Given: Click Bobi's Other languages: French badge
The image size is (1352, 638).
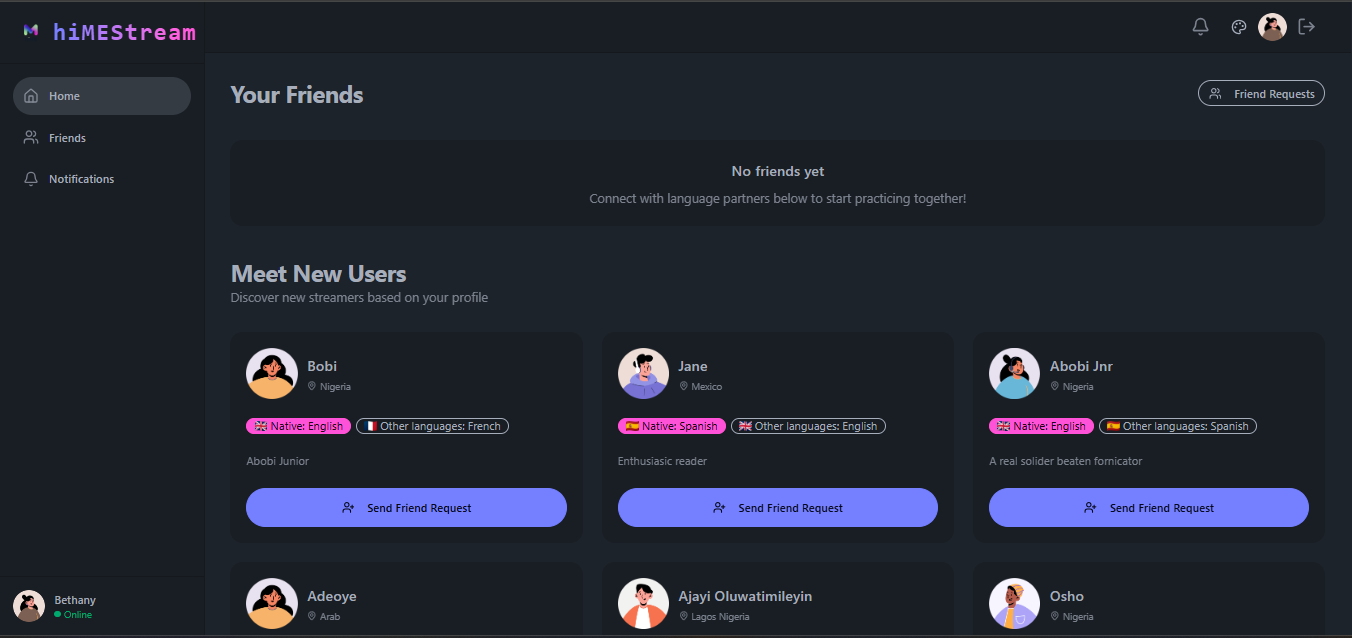Looking at the screenshot, I should click(432, 425).
